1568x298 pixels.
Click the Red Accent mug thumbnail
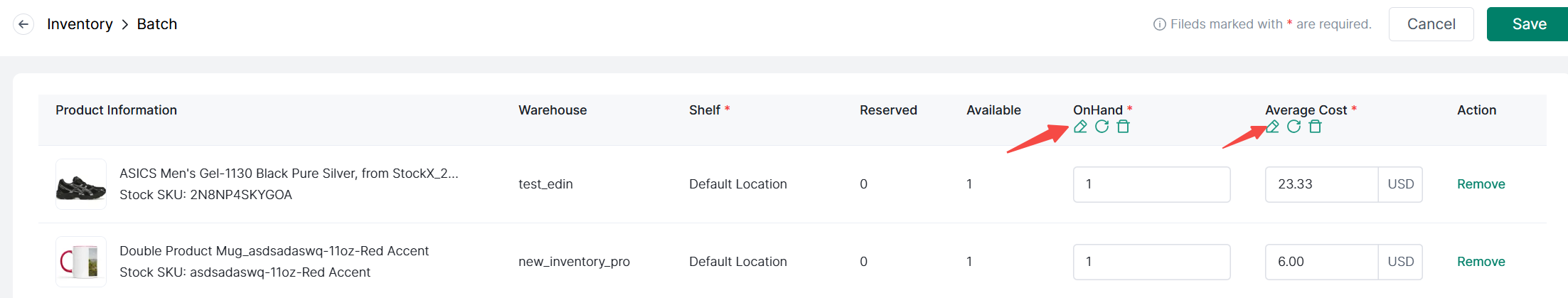81,262
